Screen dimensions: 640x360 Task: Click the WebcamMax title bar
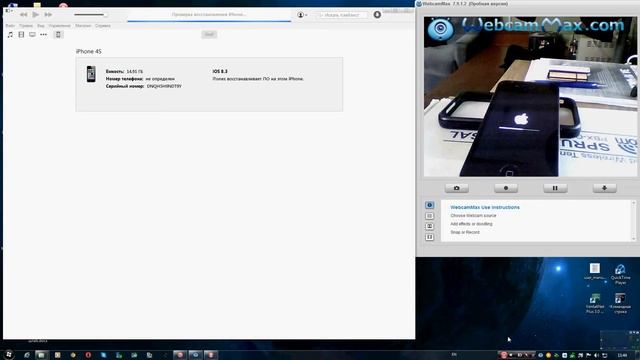[x=528, y=4]
